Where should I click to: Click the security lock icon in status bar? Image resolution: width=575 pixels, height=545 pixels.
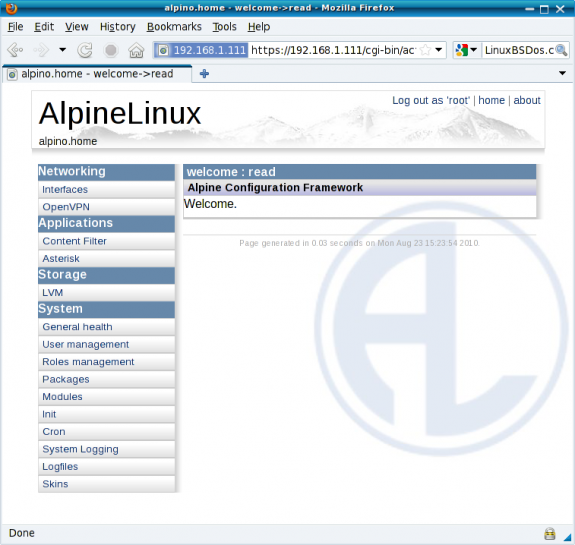(x=549, y=534)
